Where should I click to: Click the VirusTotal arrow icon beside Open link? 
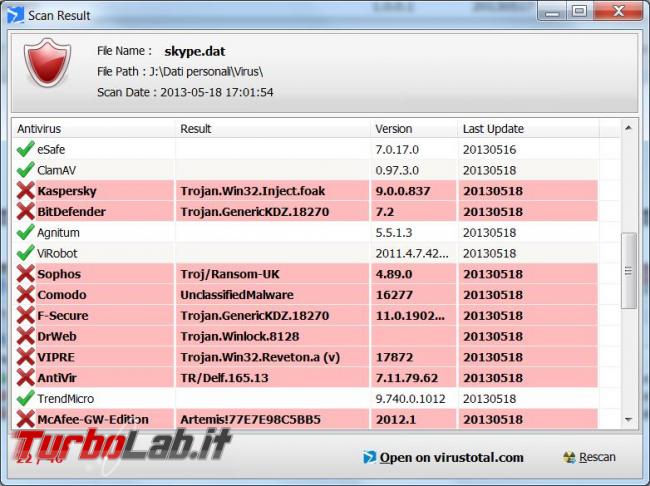[x=369, y=457]
